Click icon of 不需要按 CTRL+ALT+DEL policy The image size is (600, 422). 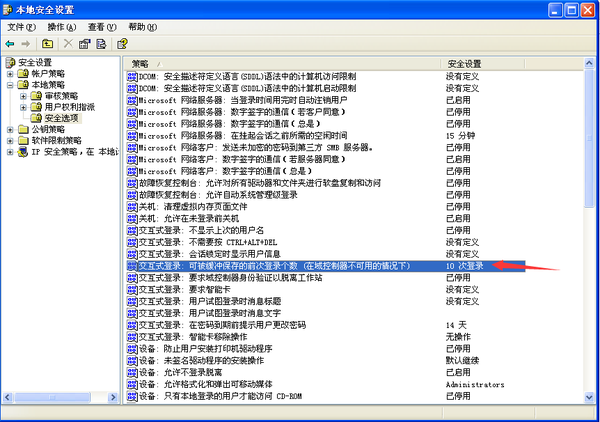pyautogui.click(x=132, y=243)
